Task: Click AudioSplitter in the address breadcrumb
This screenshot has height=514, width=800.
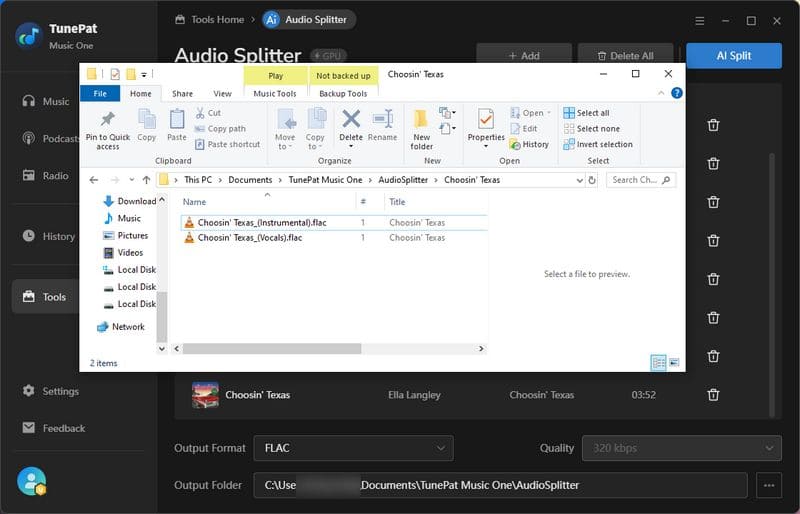Action: pos(403,180)
